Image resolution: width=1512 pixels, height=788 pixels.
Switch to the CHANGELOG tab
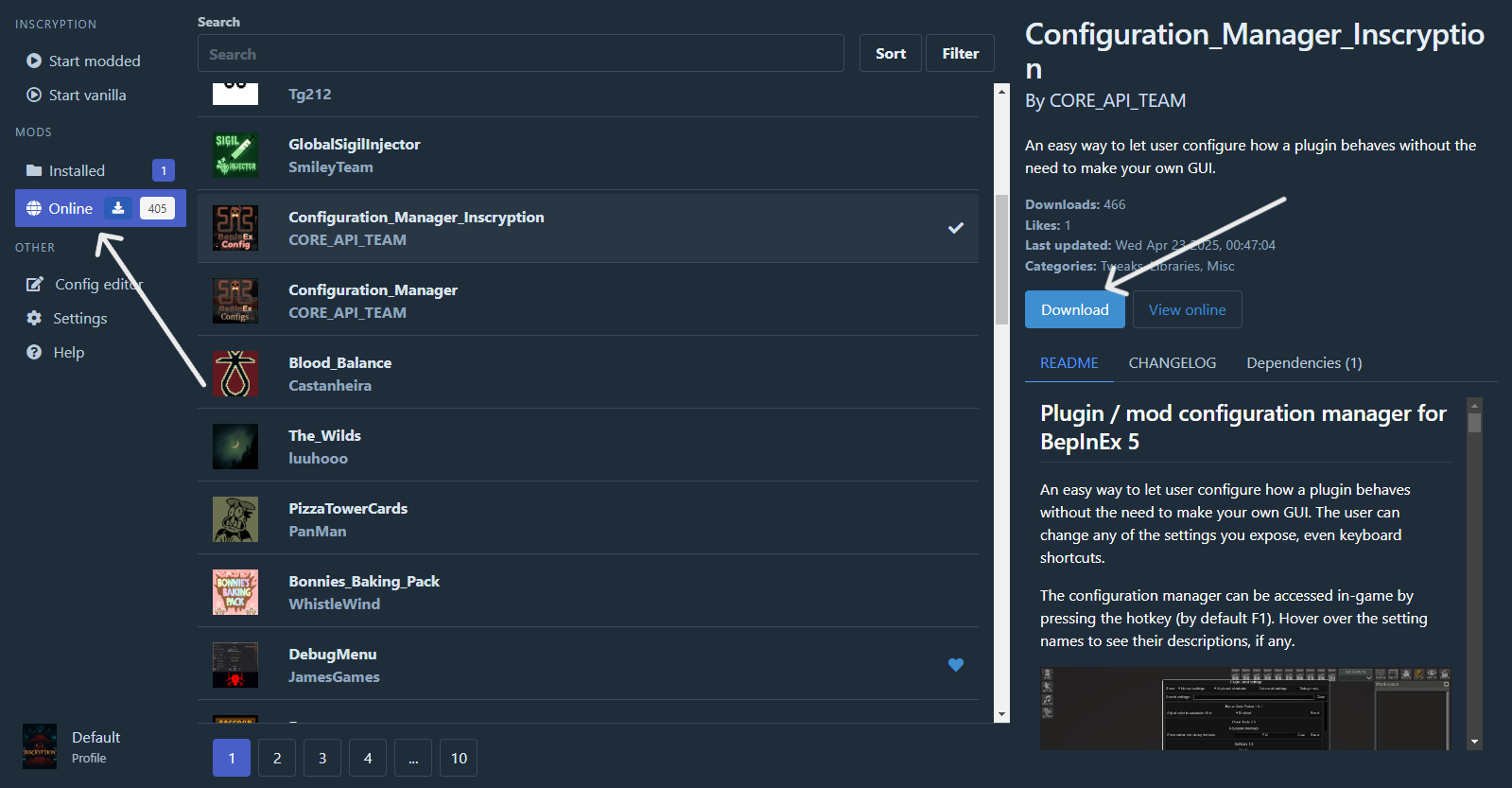point(1173,363)
